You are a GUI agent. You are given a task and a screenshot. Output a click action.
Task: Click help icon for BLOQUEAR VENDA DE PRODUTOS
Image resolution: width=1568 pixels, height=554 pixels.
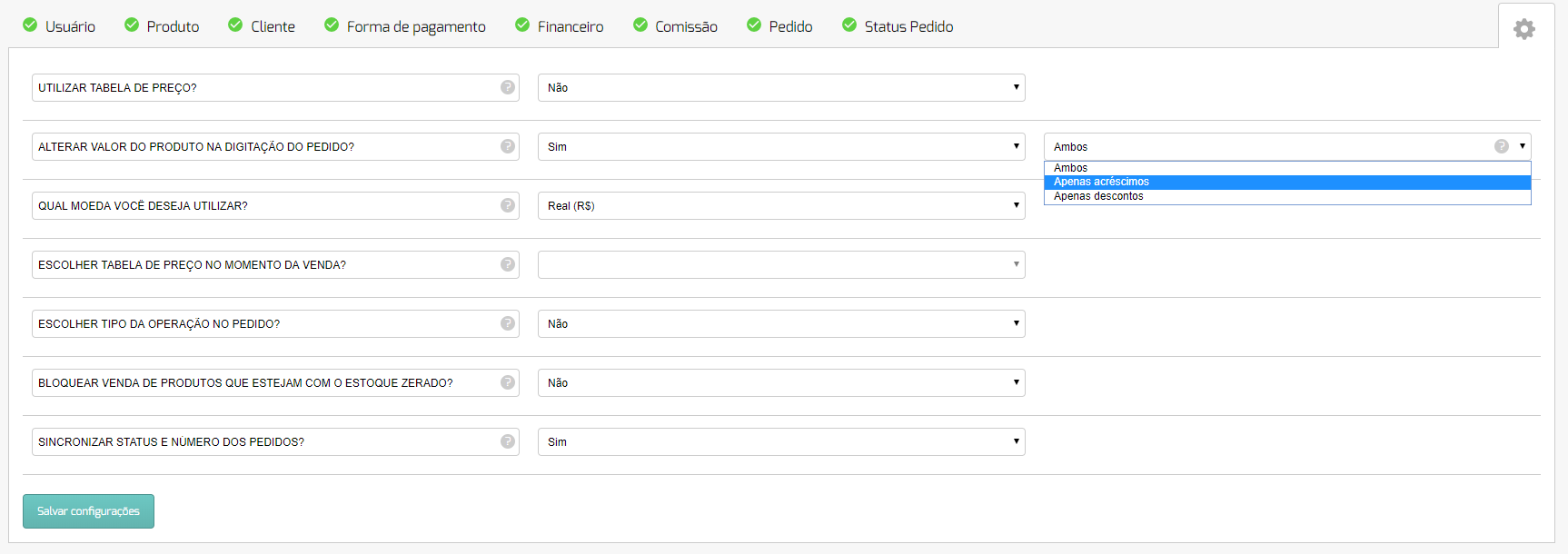point(508,382)
